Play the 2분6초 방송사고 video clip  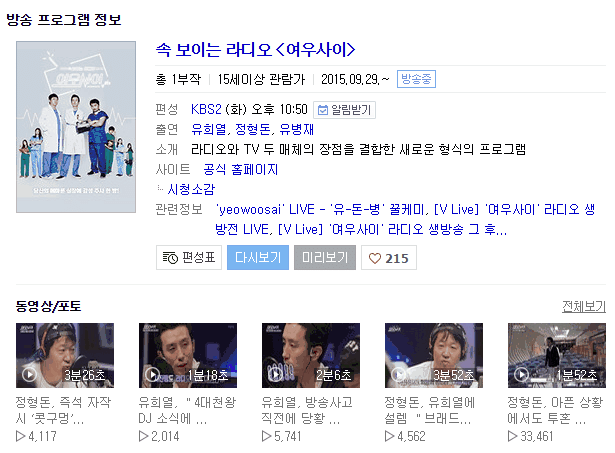tap(311, 355)
